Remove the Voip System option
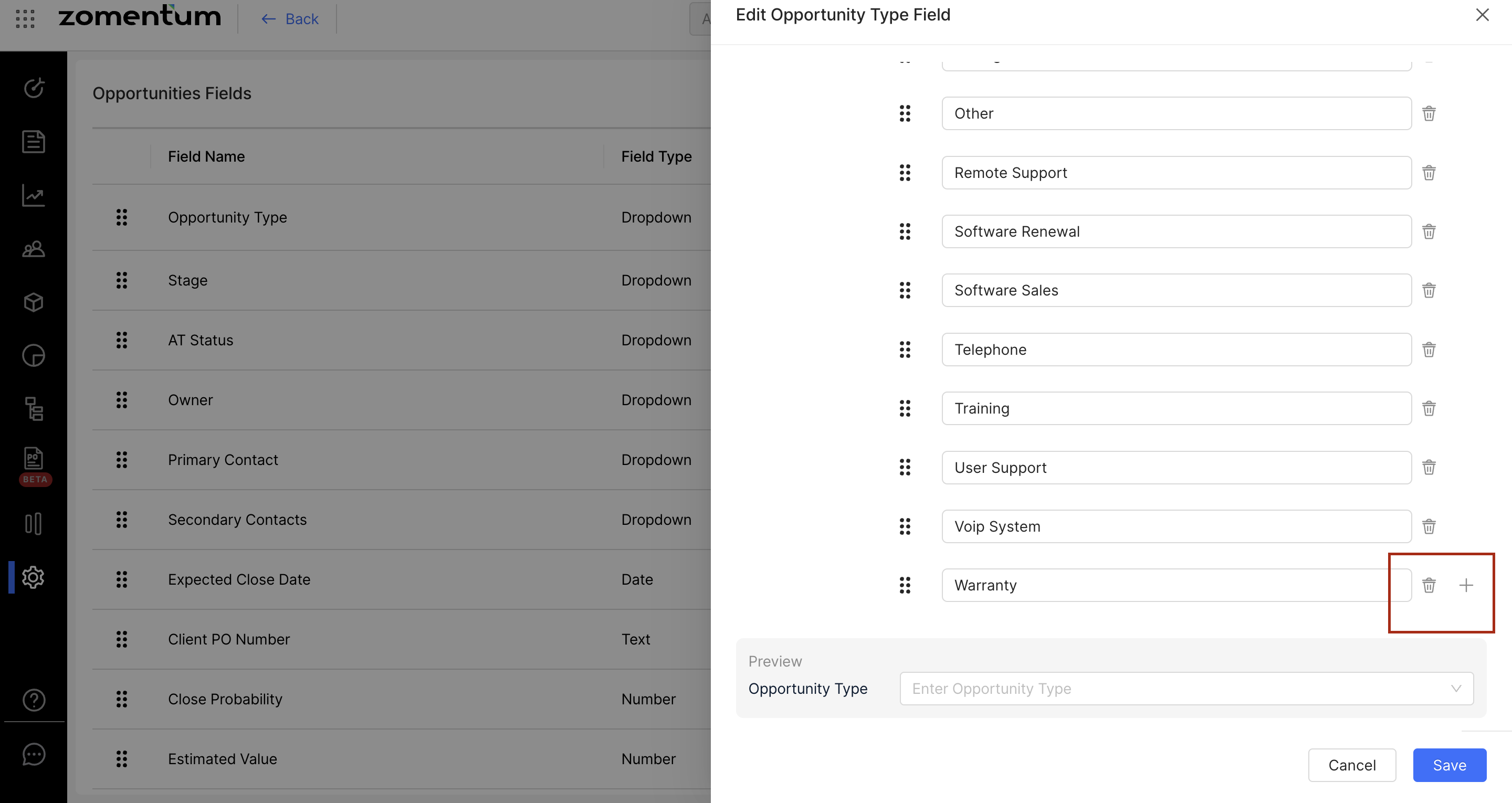This screenshot has width=1512, height=803. pos(1429,526)
